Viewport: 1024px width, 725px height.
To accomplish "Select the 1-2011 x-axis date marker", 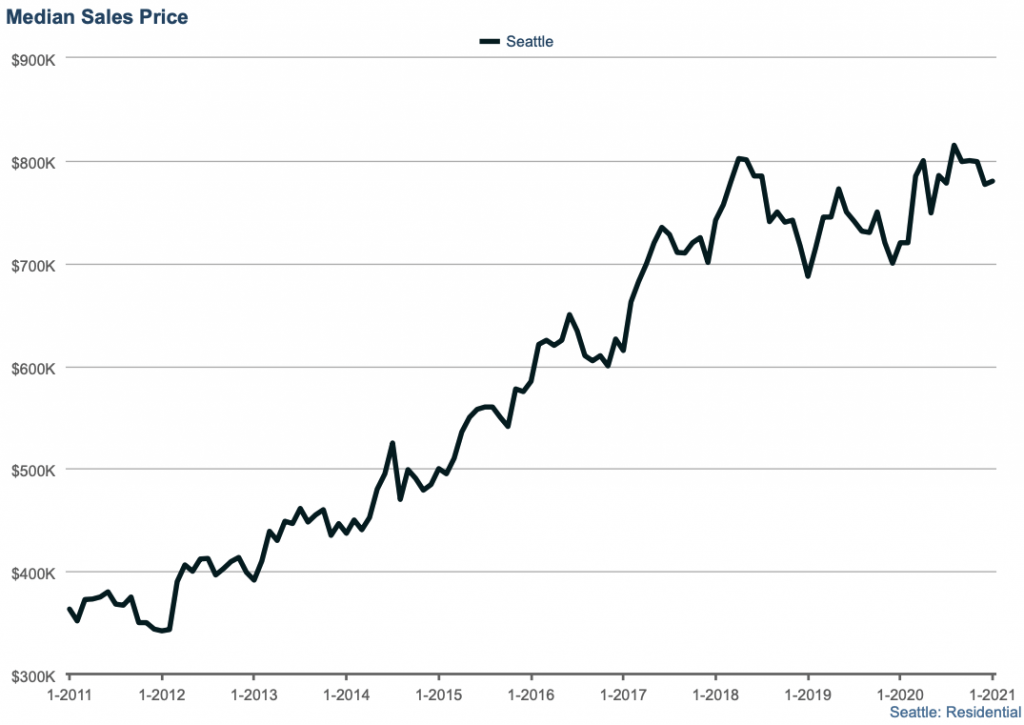I will pos(69,692).
